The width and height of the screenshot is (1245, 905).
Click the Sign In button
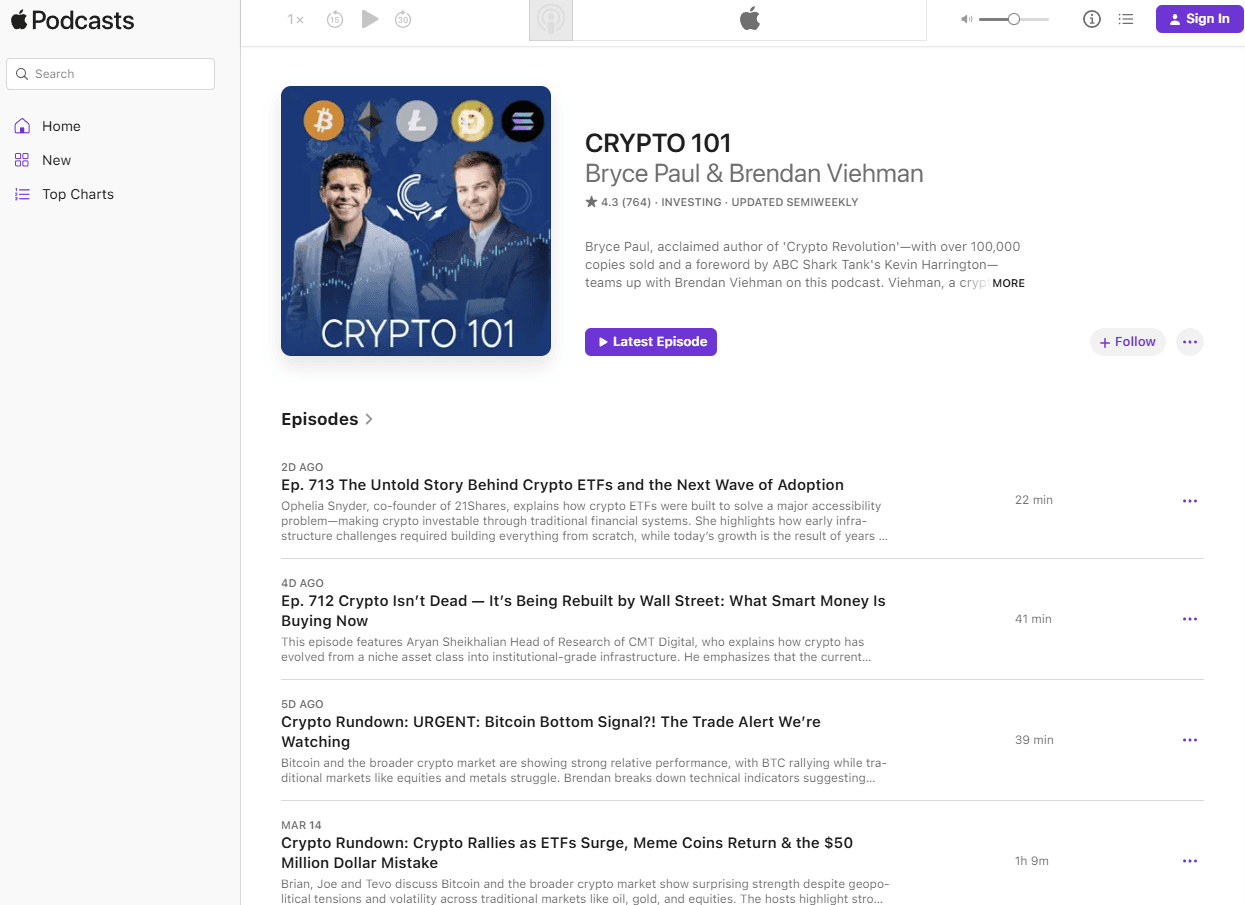1199,19
